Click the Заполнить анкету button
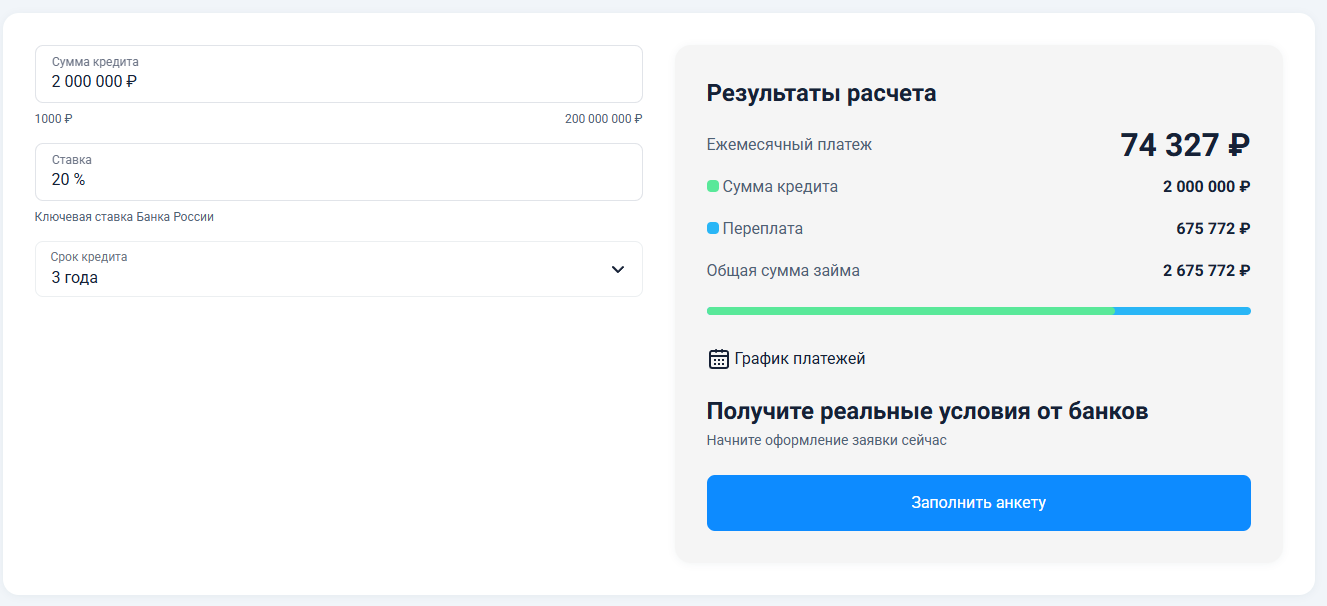The image size is (1327, 606). (978, 503)
